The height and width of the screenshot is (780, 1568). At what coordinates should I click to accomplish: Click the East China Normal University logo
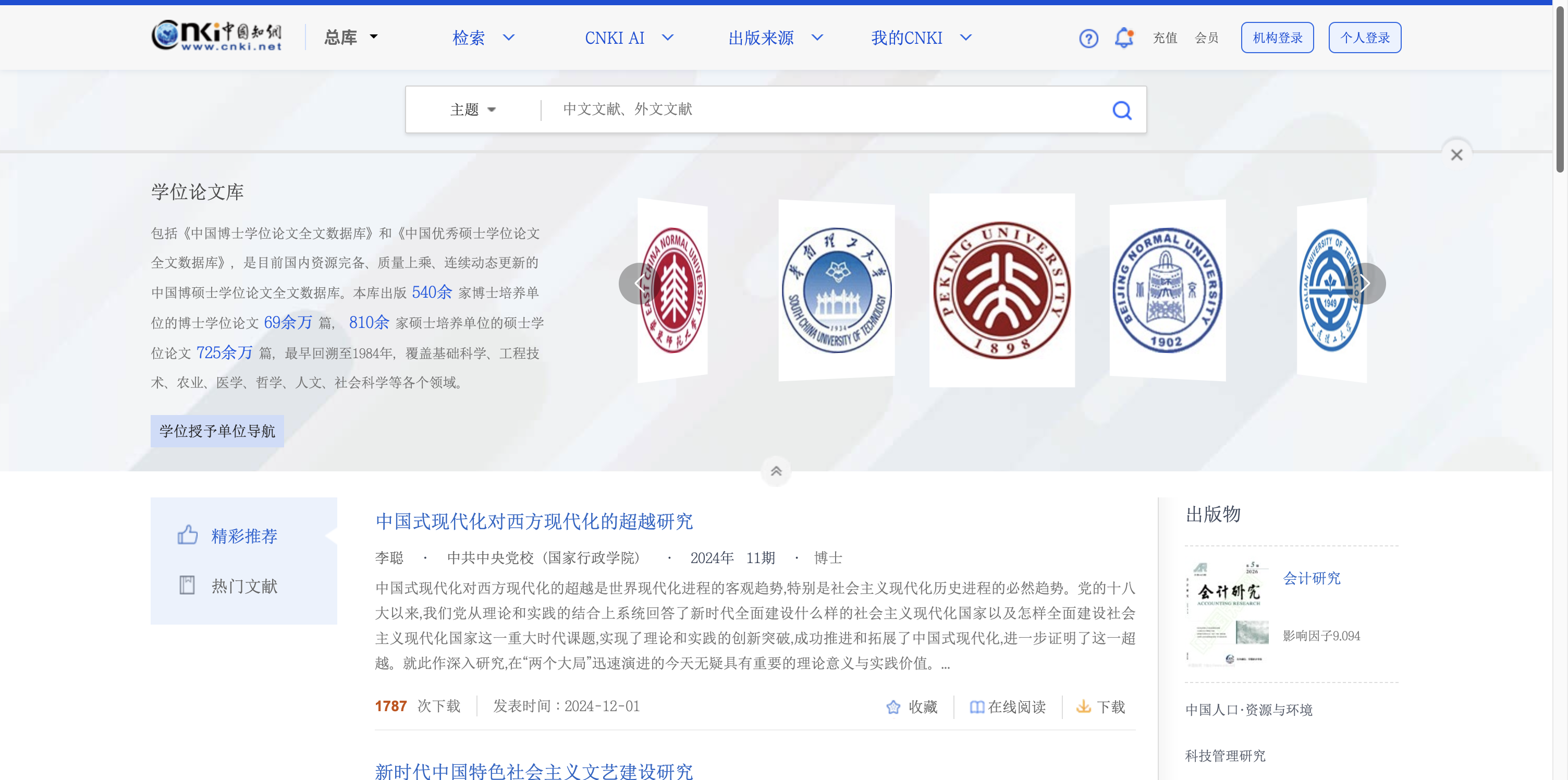672,290
